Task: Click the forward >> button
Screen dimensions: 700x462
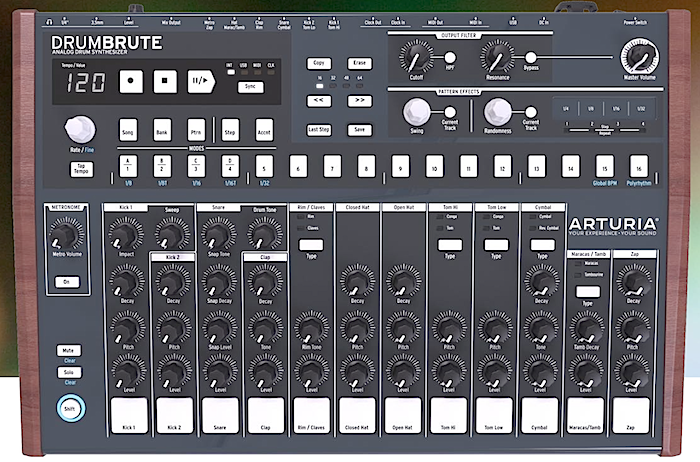Action: (360, 101)
